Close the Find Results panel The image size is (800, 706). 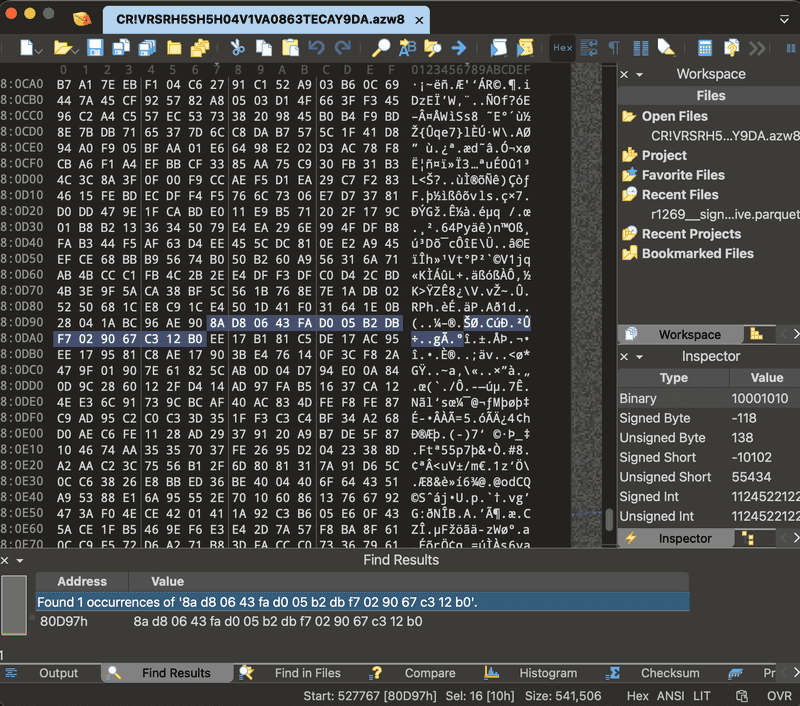click(5, 561)
